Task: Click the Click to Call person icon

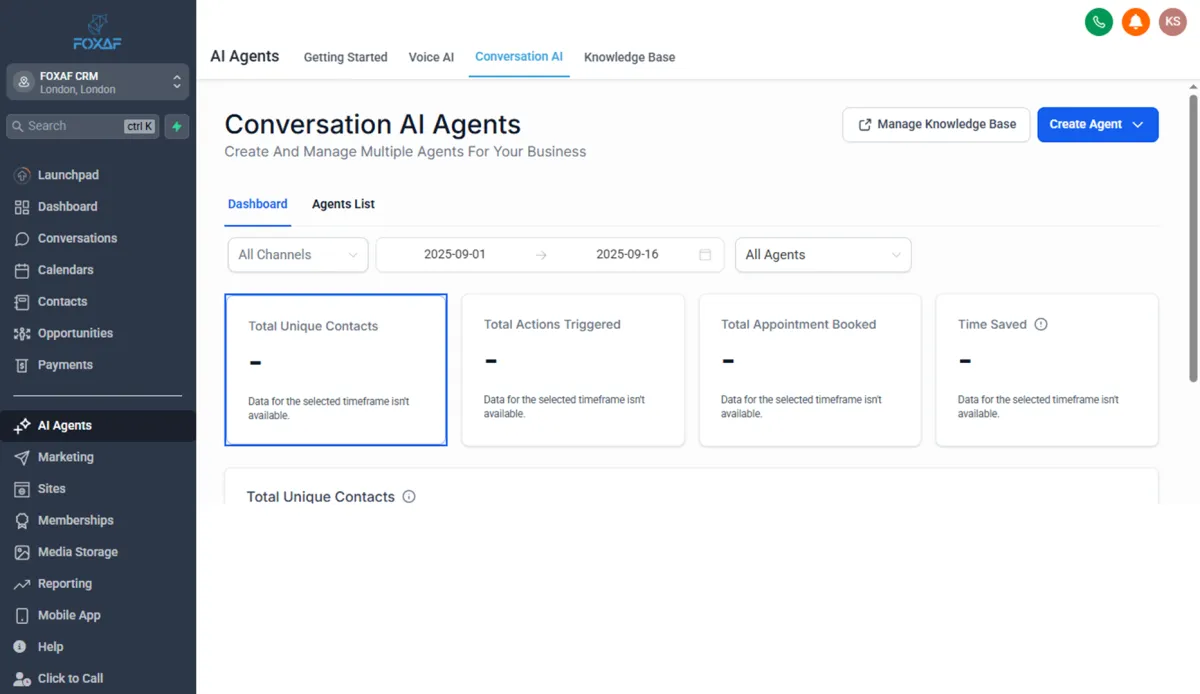Action: [22, 679]
